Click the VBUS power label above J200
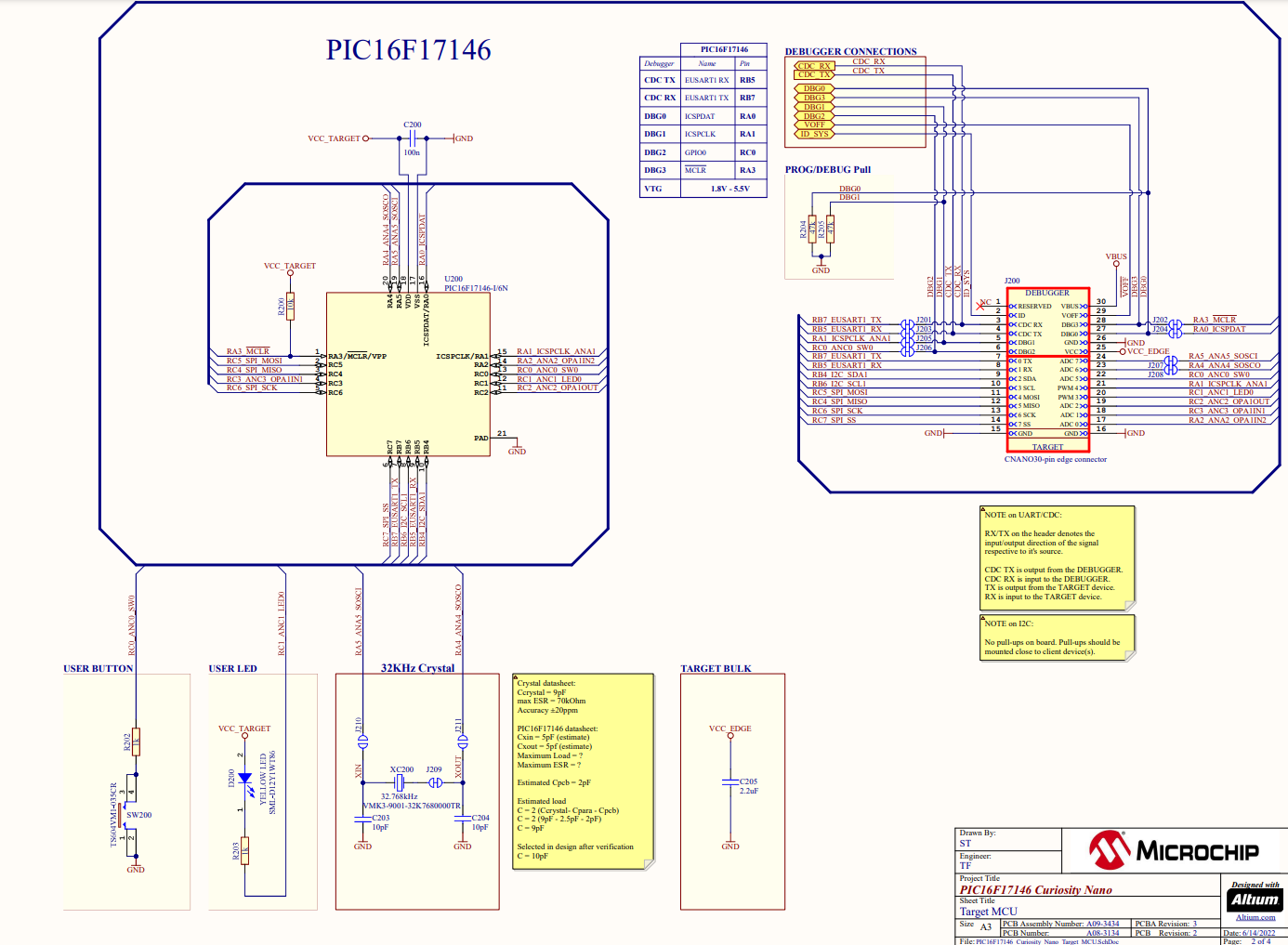 (1116, 256)
